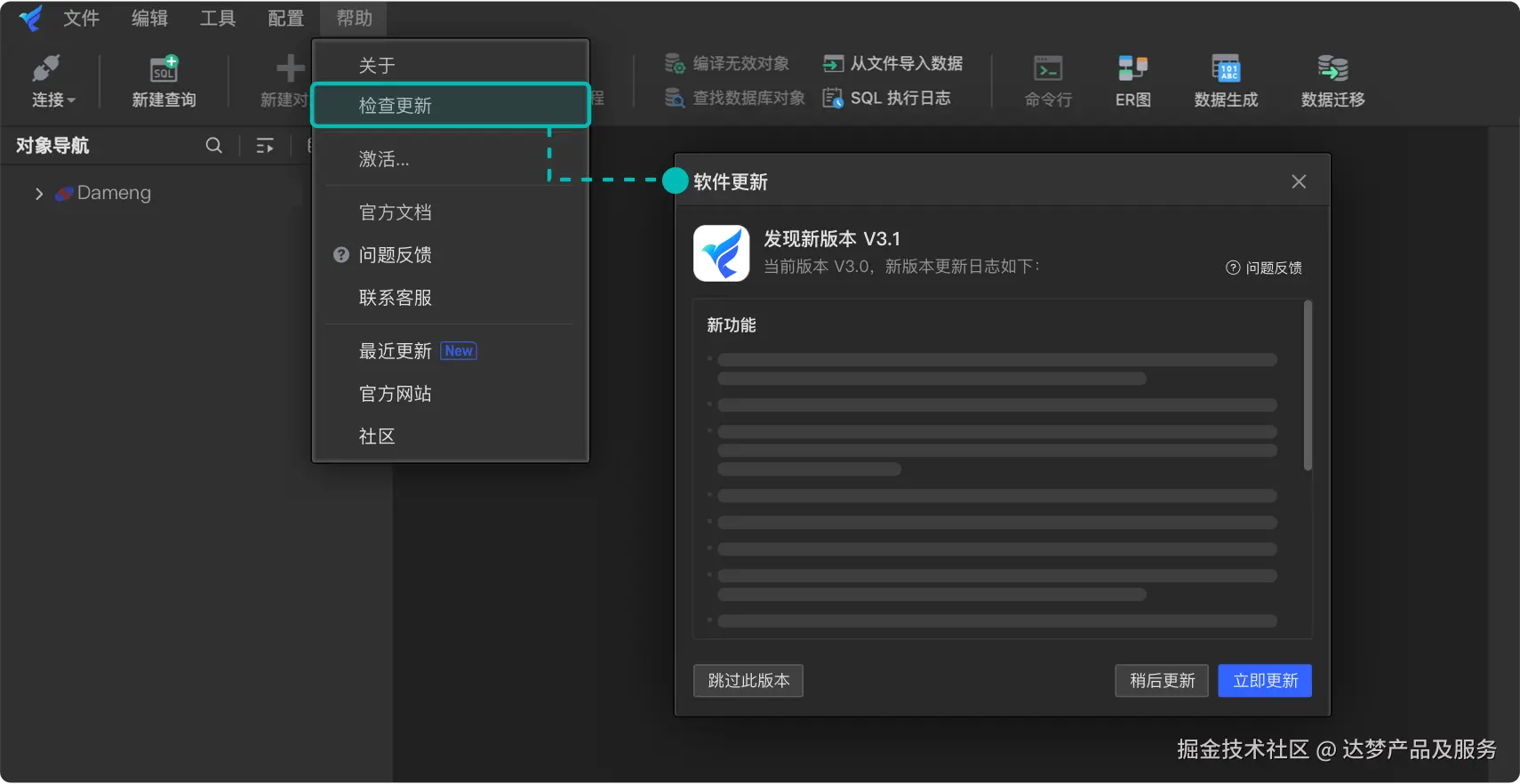
Task: Select 关于 menu entry
Action: [451, 65]
